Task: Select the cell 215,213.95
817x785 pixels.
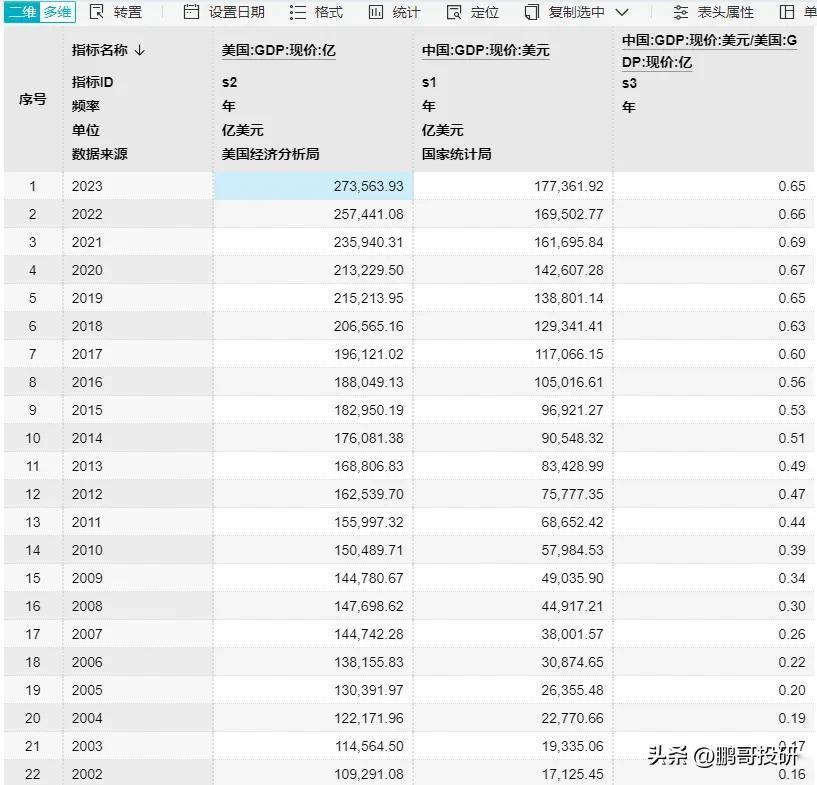Action: [313, 298]
